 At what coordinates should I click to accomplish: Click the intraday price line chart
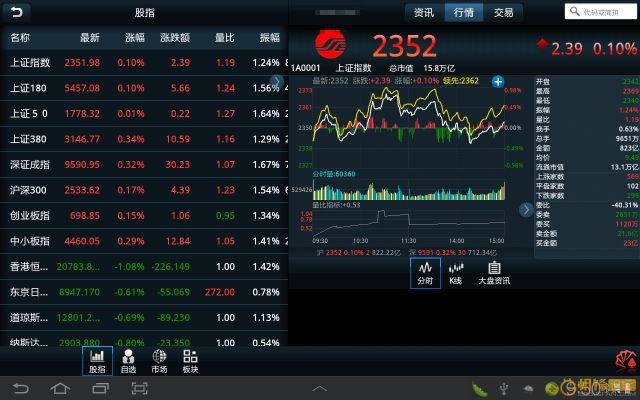409,127
